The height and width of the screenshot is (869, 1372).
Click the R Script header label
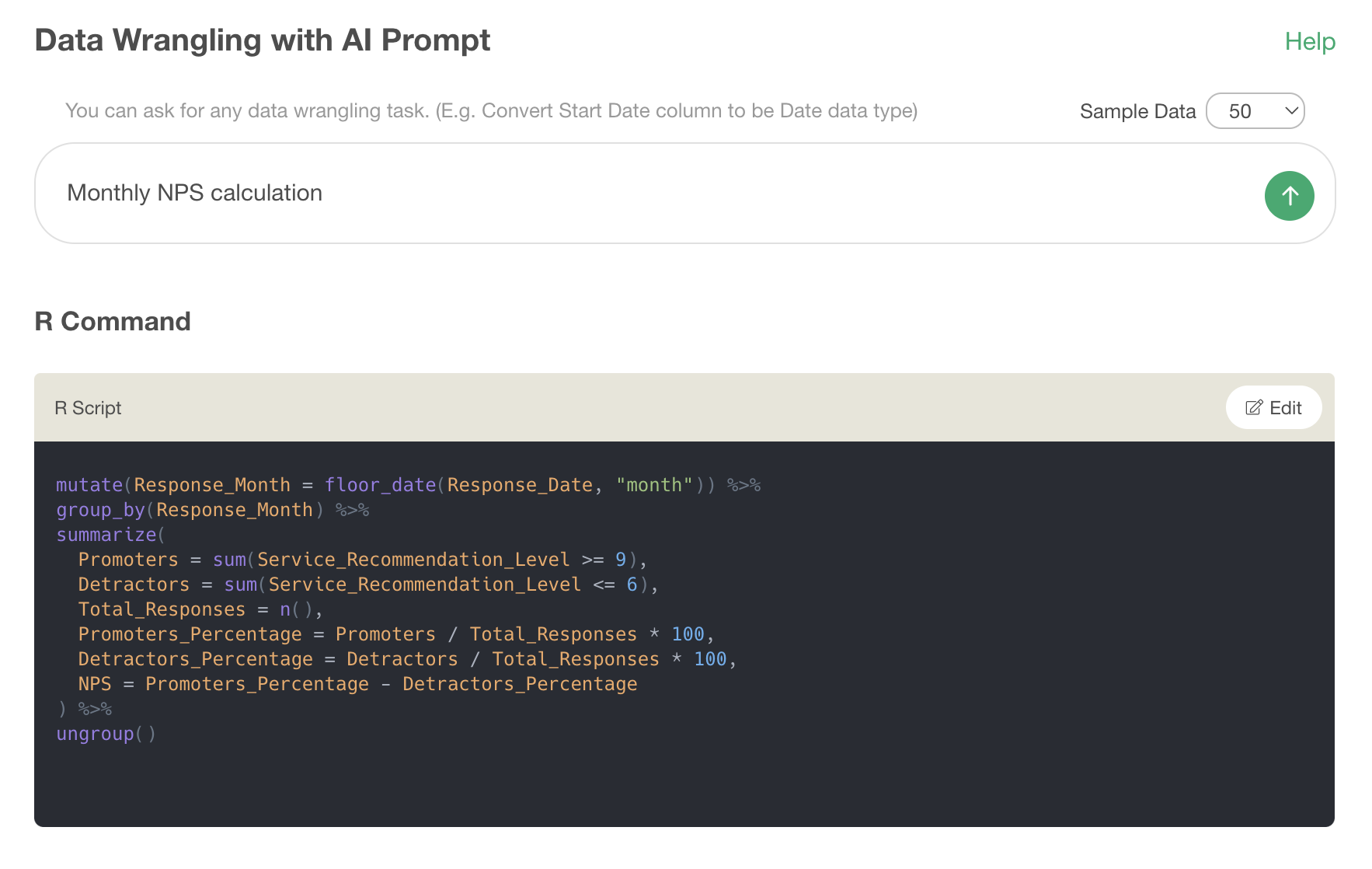[88, 408]
